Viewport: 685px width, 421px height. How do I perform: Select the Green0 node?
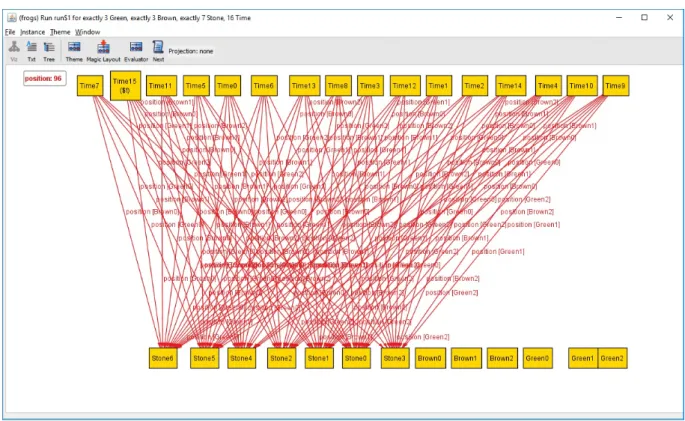(538, 358)
